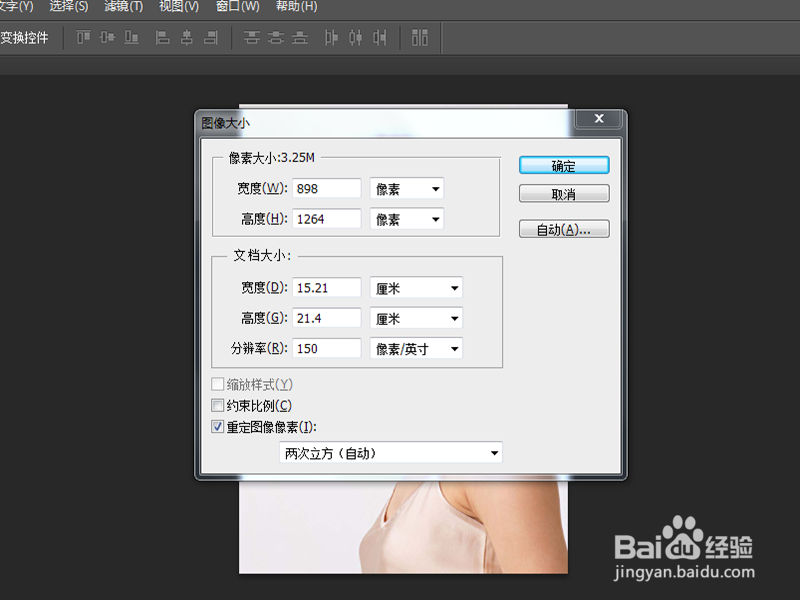Viewport: 800px width, 600px height.
Task: Toggle the 缩放样式(Y) checkbox
Action: point(217,384)
